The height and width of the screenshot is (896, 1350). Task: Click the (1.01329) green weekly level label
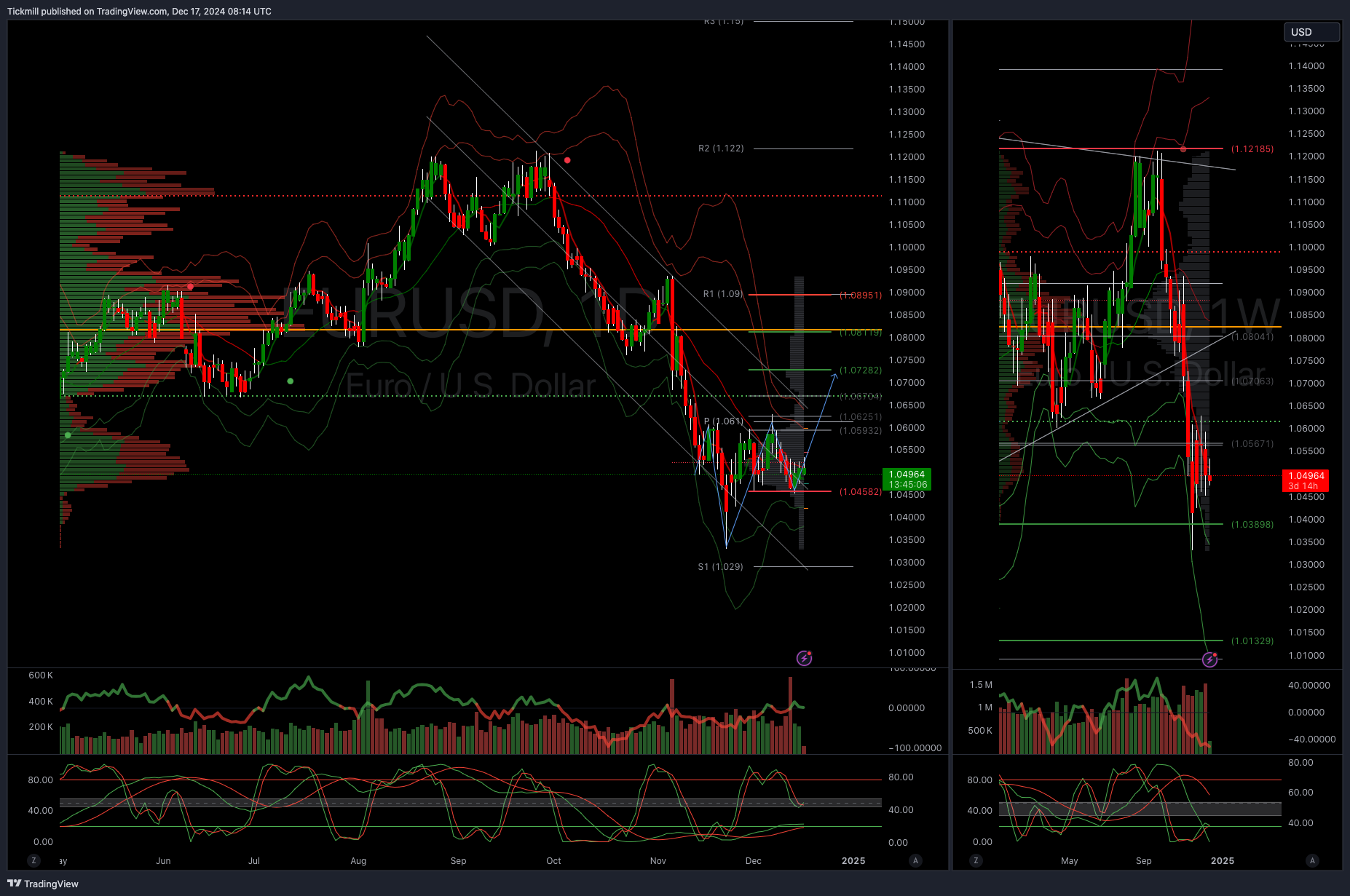(1252, 641)
